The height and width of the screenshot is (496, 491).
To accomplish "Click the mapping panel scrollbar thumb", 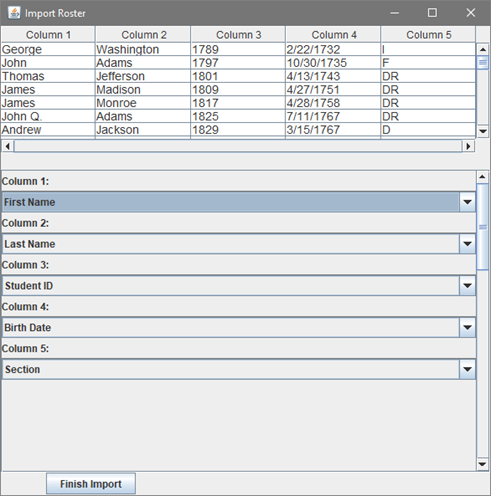I will 482,227.
